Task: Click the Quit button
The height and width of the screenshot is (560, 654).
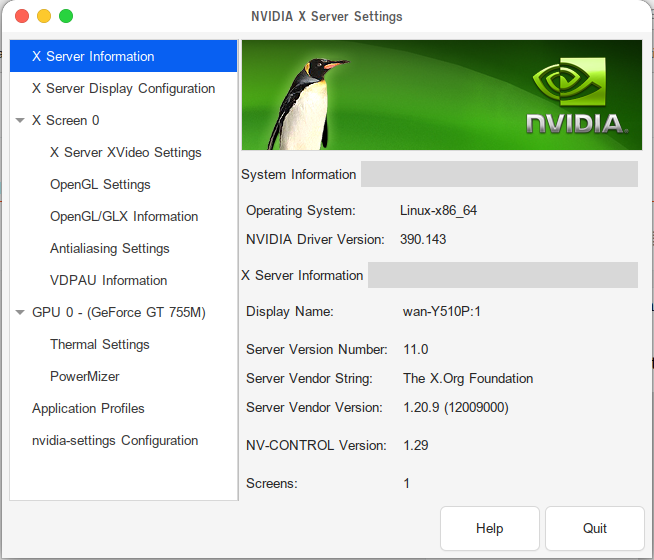Action: [x=595, y=528]
